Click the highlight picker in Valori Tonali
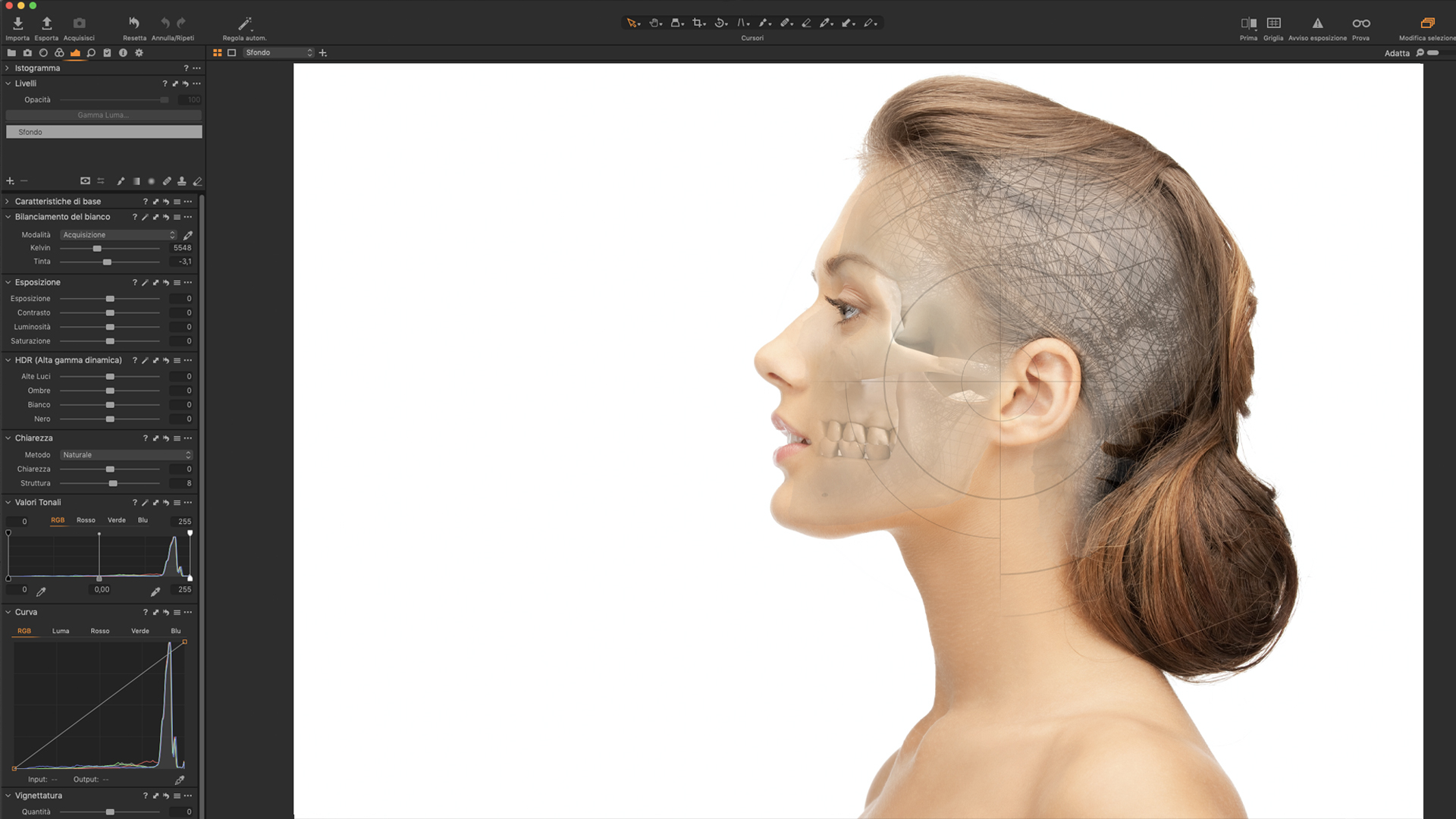Image resolution: width=1456 pixels, height=819 pixels. (x=155, y=591)
